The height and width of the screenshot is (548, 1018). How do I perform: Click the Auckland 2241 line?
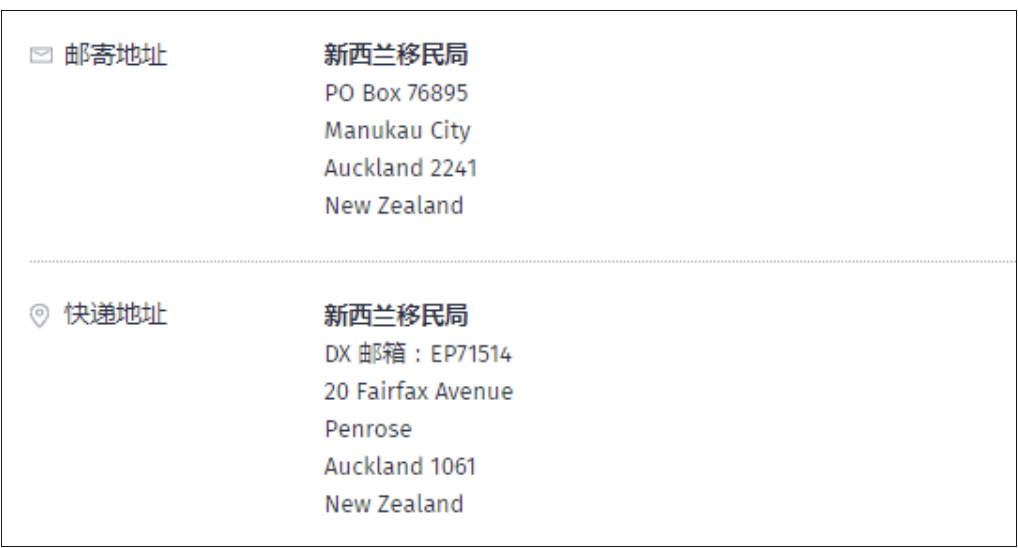[401, 168]
